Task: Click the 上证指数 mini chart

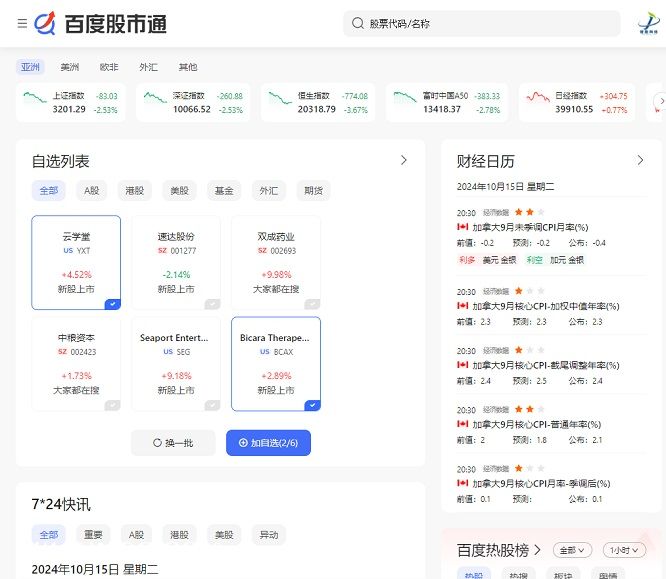Action: click(x=35, y=97)
